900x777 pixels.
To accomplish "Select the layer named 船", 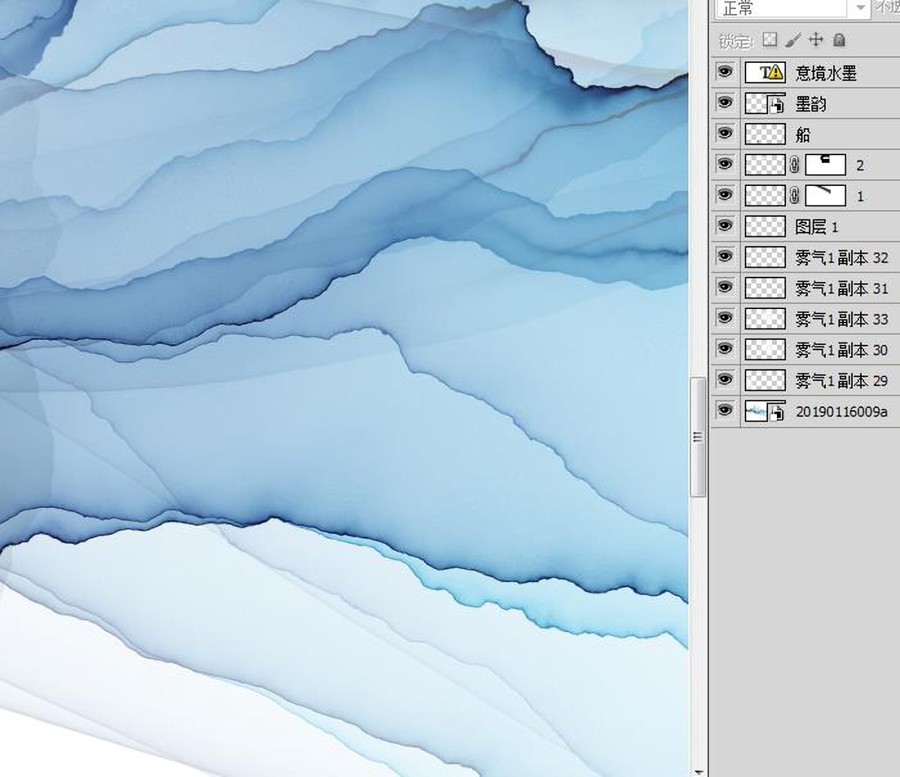I will (x=802, y=135).
